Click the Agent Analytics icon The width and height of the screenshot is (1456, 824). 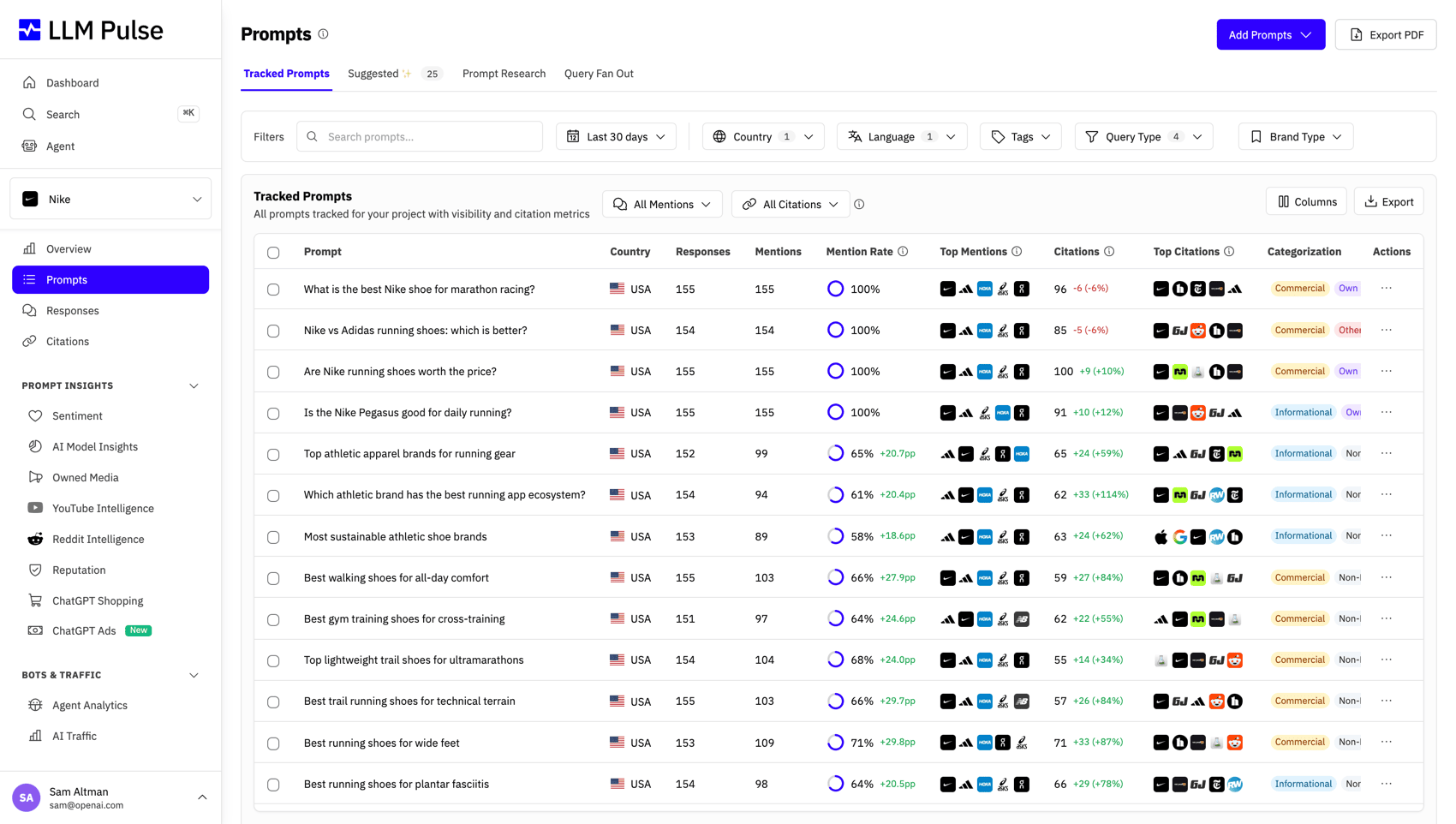(x=35, y=705)
